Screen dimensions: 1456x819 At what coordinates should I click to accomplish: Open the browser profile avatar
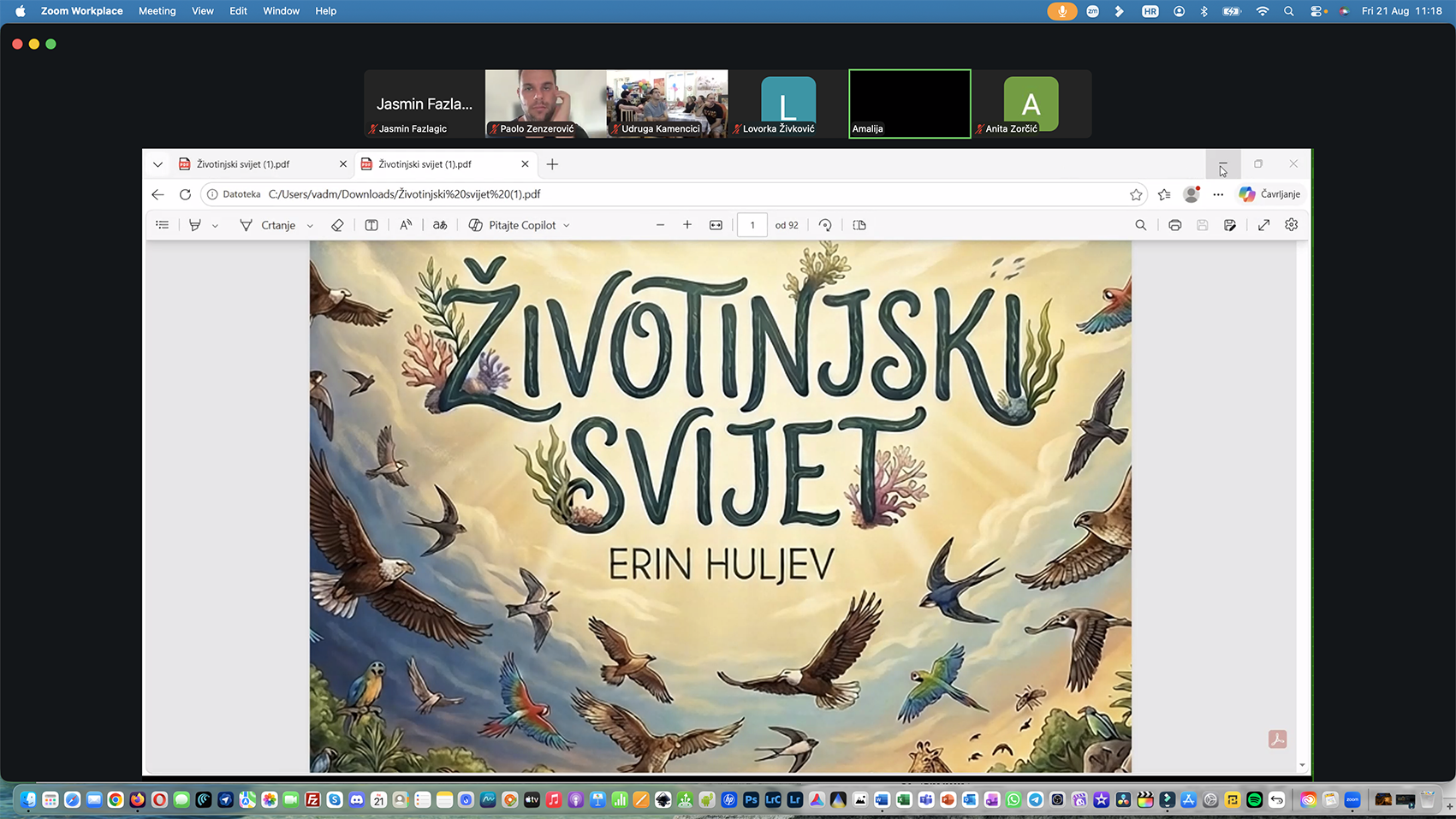(x=1192, y=194)
